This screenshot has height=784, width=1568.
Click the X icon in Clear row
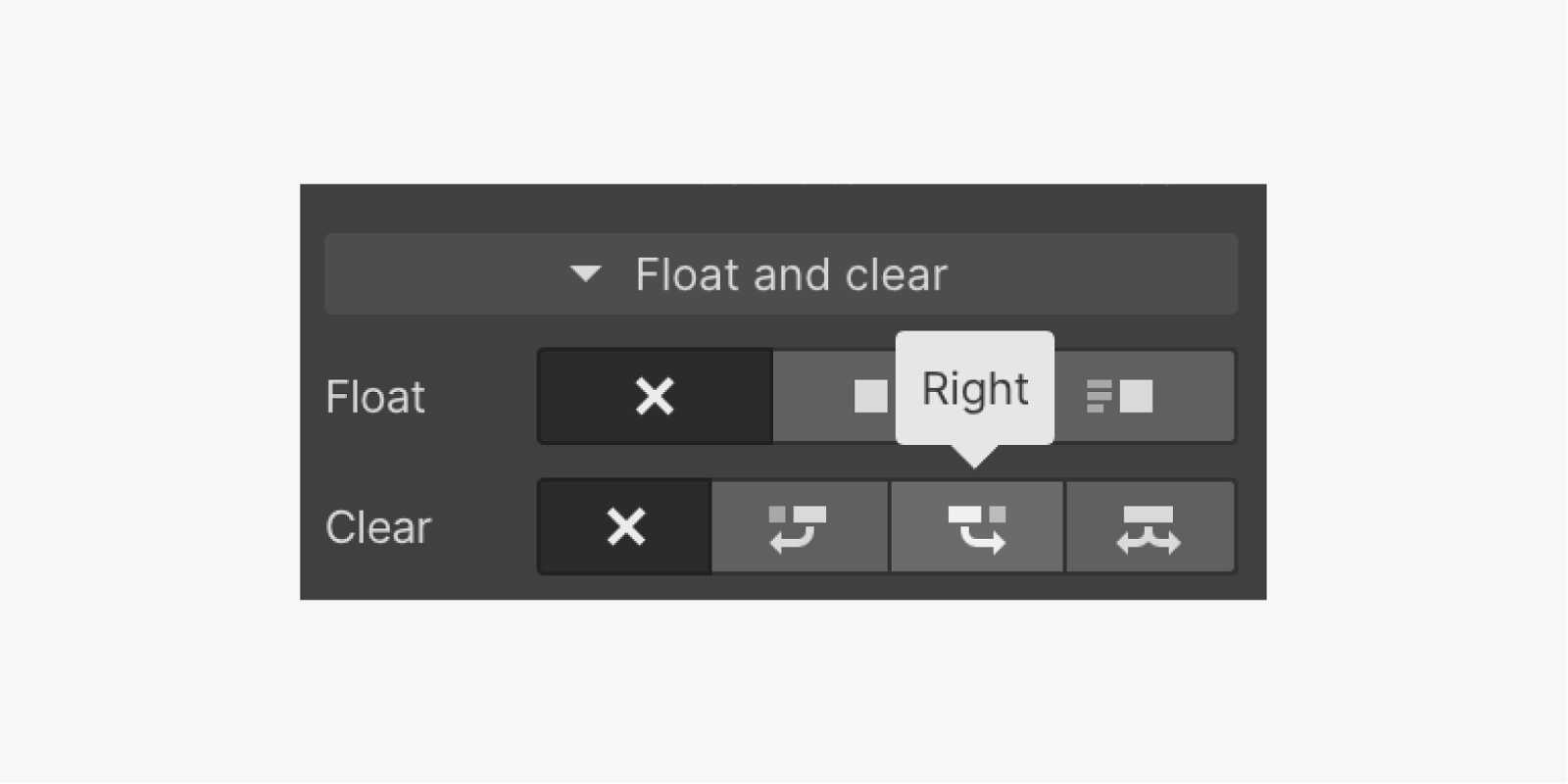click(x=625, y=527)
